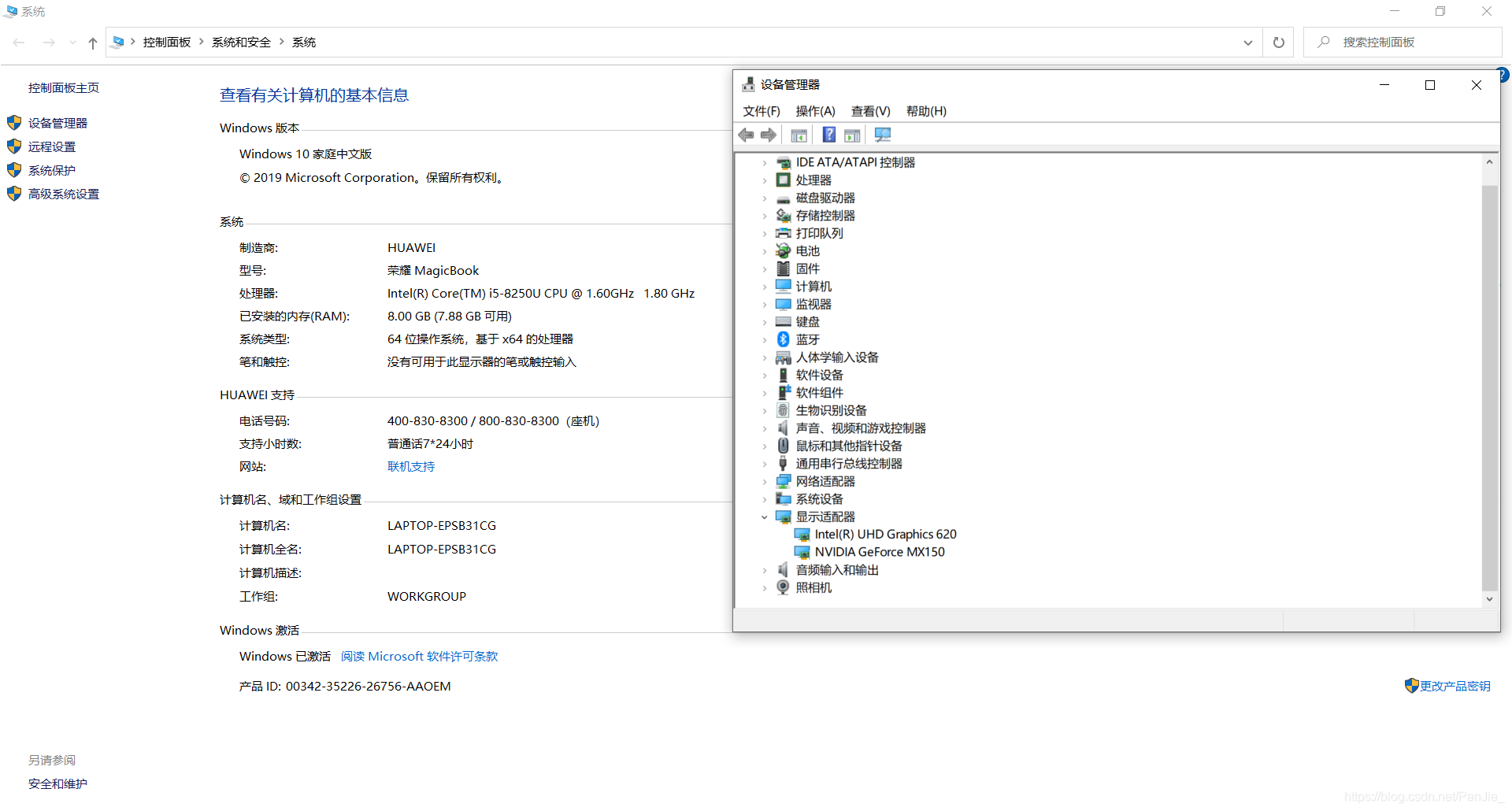The width and height of the screenshot is (1512, 811).
Task: Select the 生物识别设备 fingerprint icon
Action: tap(783, 410)
